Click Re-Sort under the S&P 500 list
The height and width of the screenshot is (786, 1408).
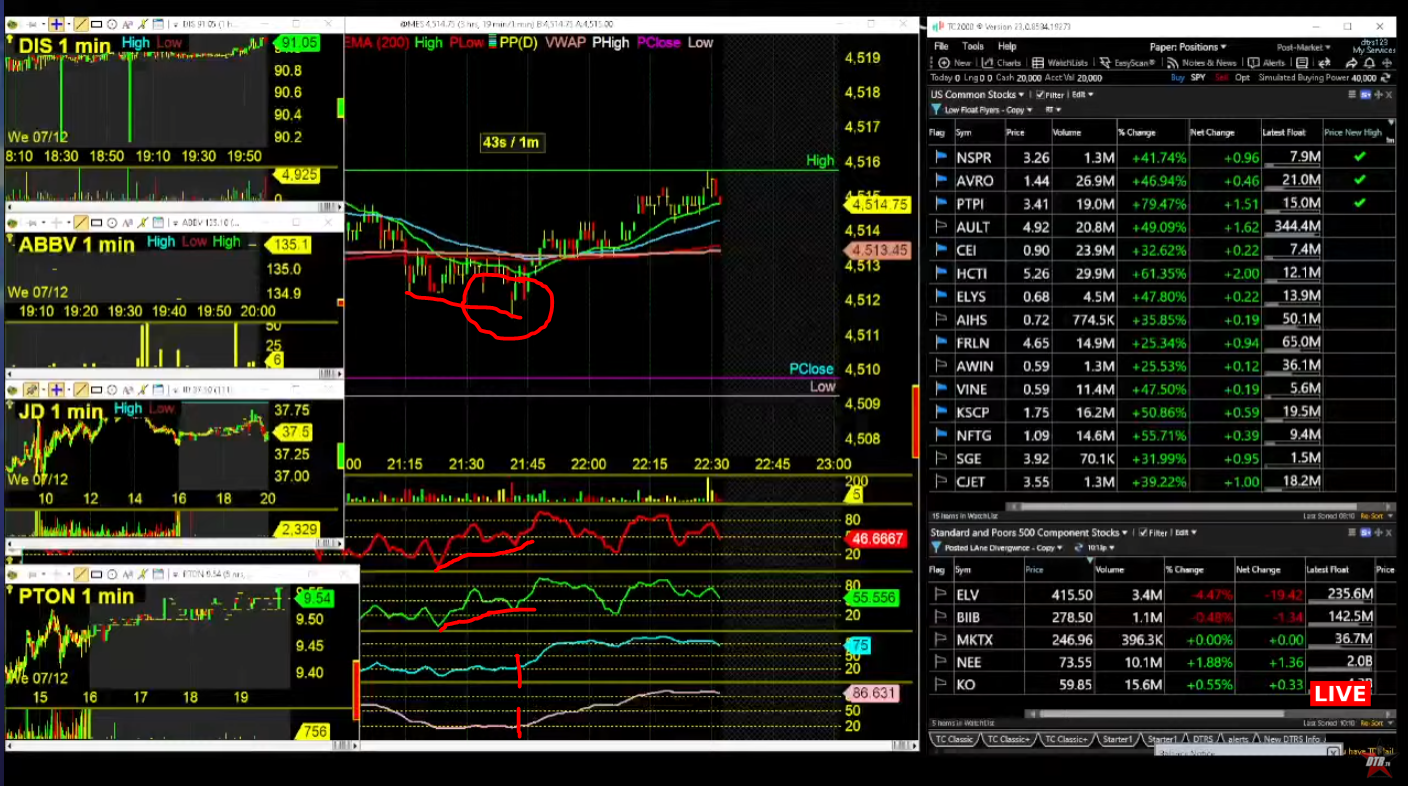[1372, 723]
